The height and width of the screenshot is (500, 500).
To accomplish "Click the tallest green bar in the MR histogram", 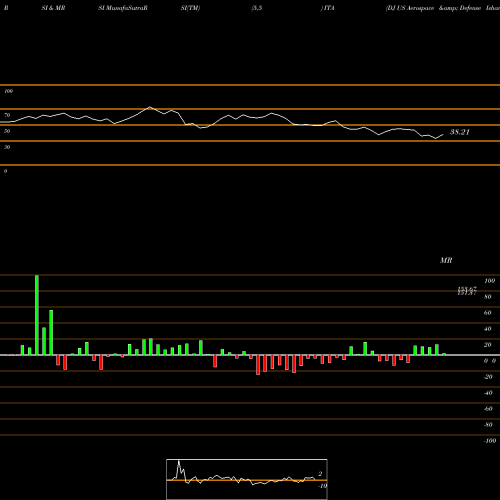I will click(37, 315).
